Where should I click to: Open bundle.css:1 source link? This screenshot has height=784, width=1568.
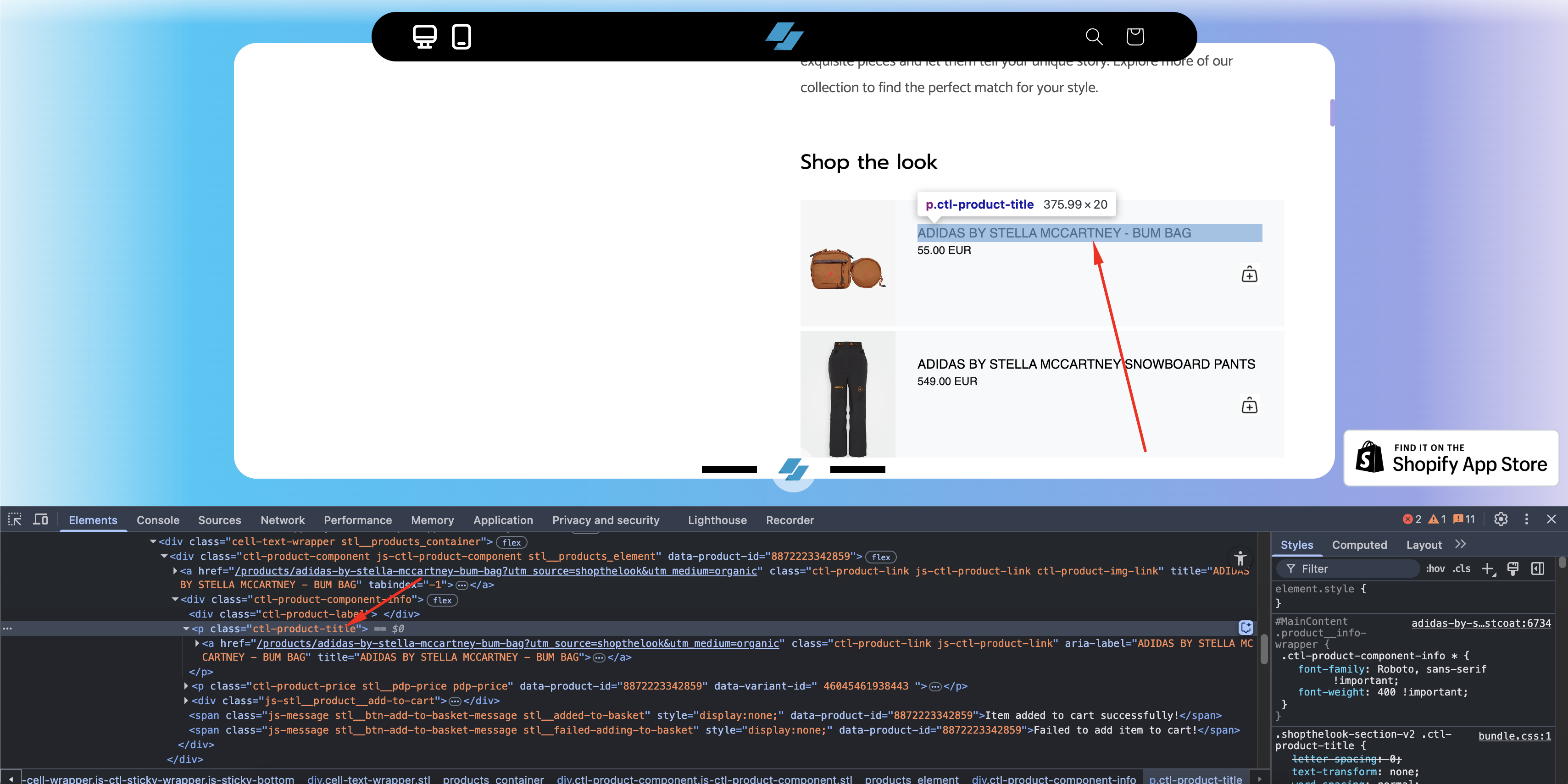[1514, 736]
